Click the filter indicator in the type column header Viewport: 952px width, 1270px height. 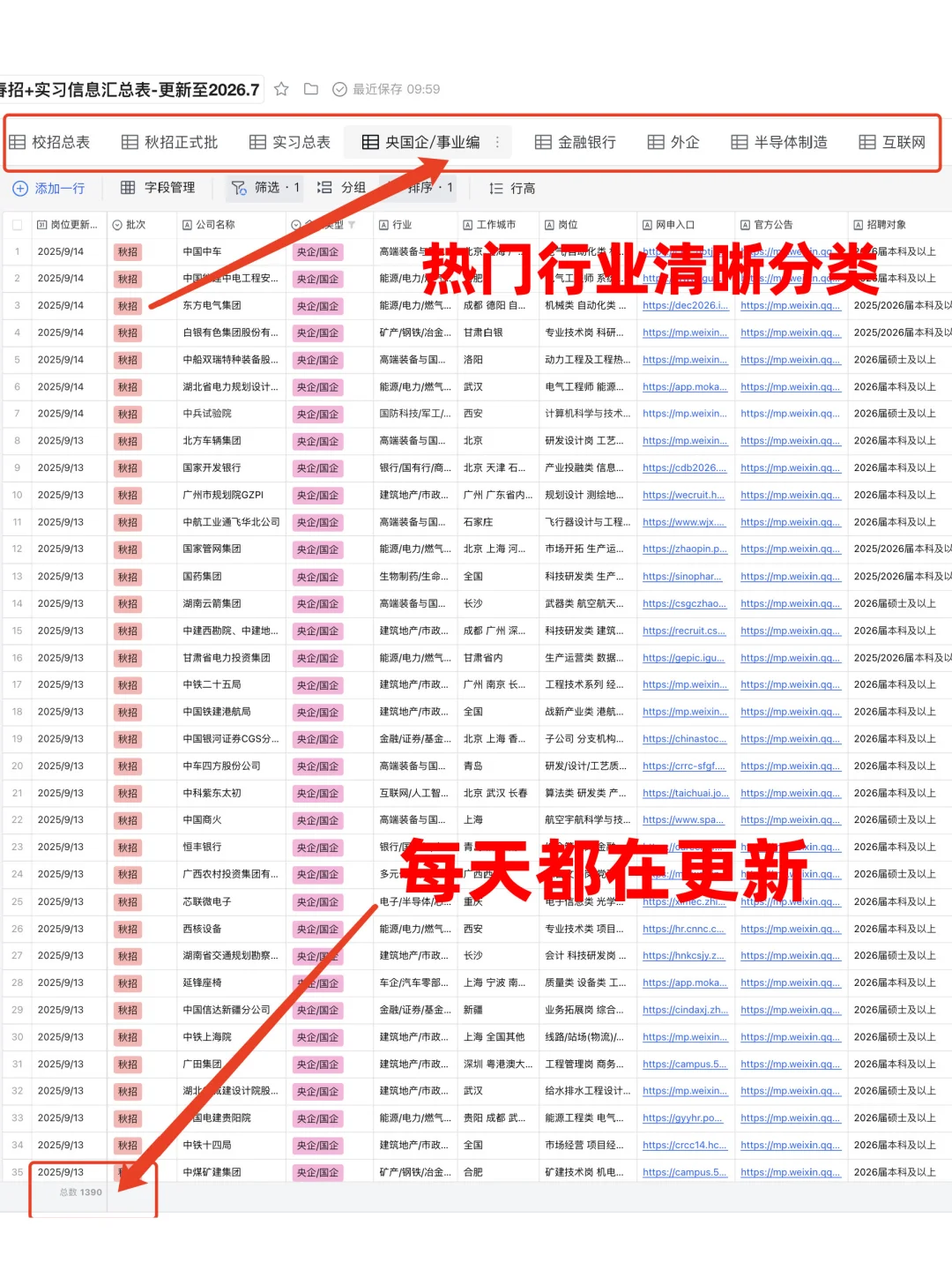coord(352,225)
